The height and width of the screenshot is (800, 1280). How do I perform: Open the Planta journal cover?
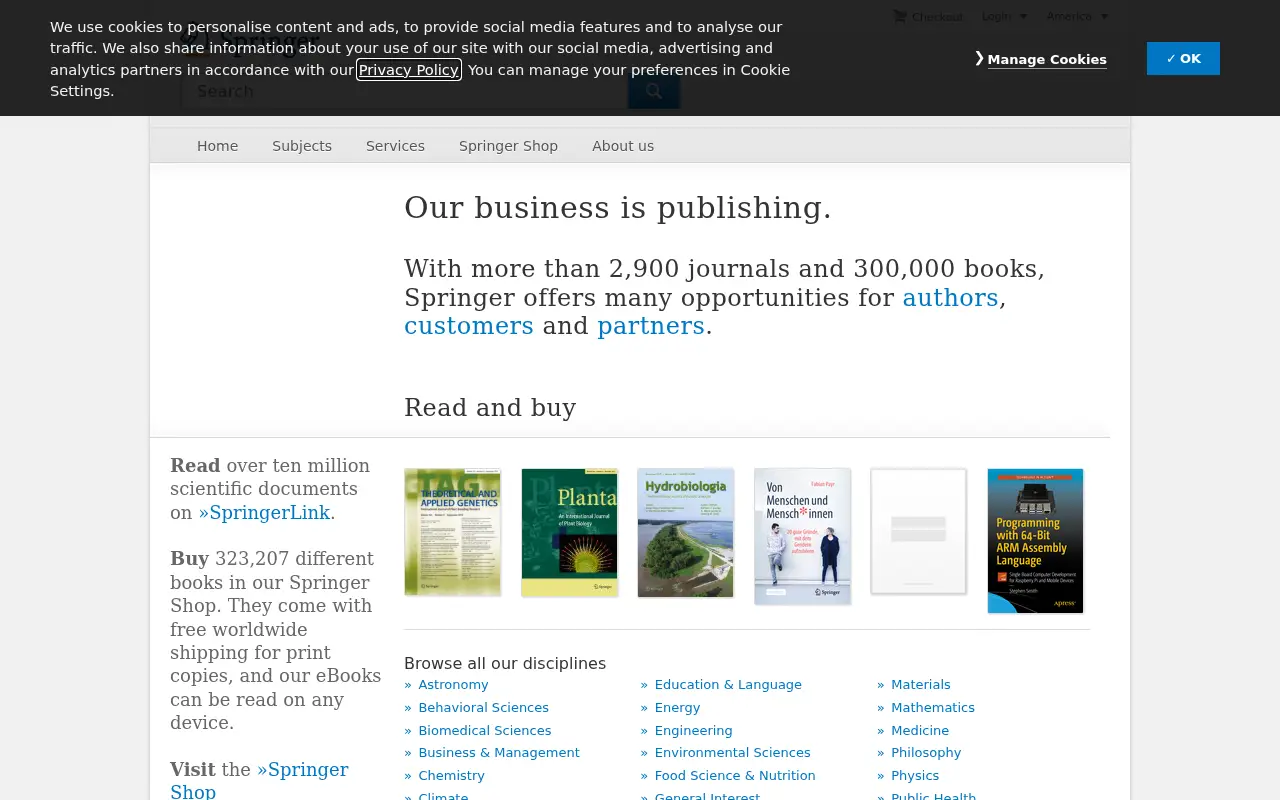[x=569, y=532]
